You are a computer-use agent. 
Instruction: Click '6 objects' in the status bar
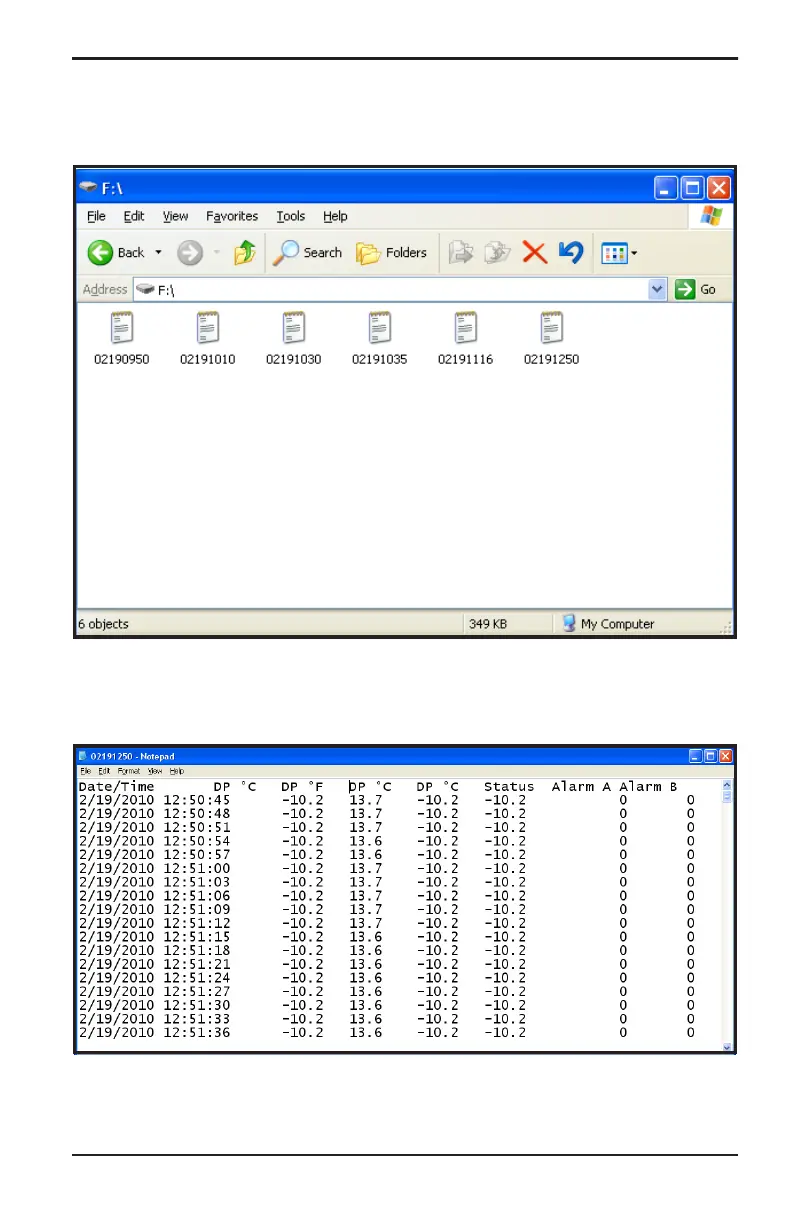103,624
